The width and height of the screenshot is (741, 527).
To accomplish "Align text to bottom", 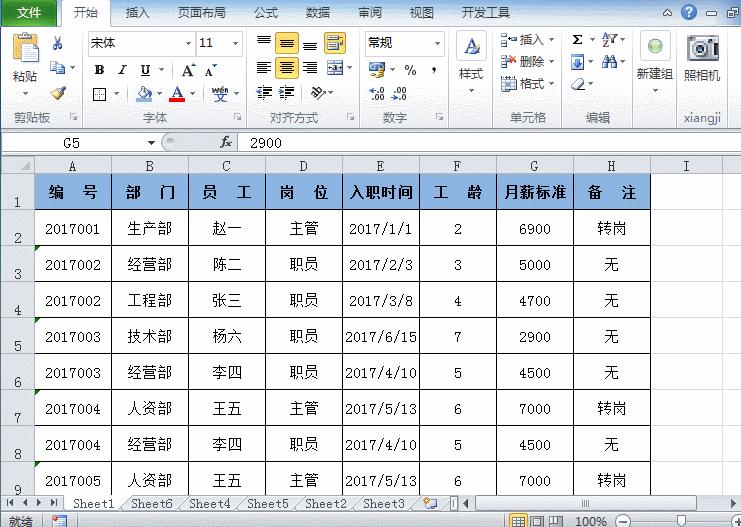I will [x=310, y=43].
